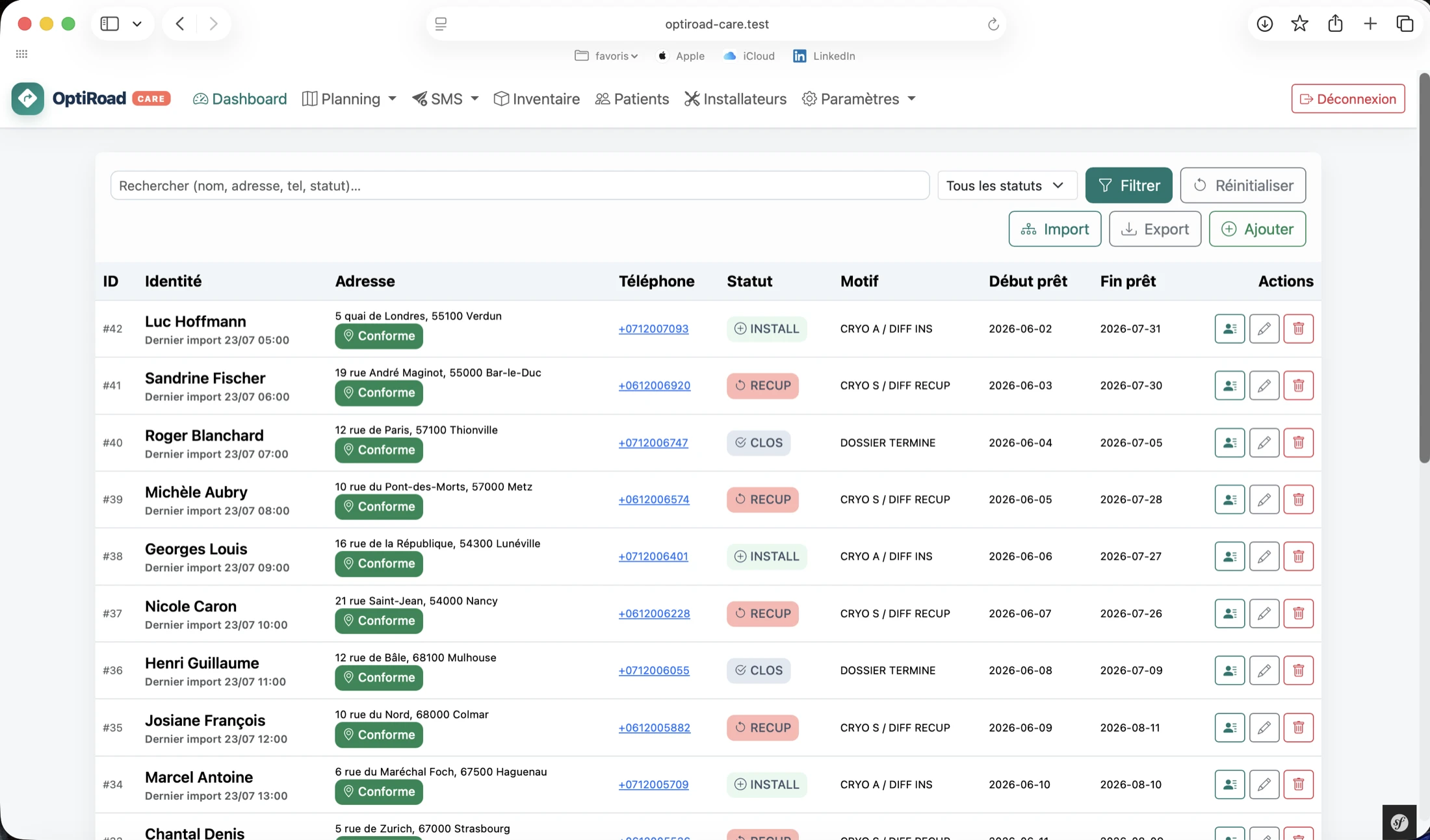Open the Patients page

coord(632,99)
